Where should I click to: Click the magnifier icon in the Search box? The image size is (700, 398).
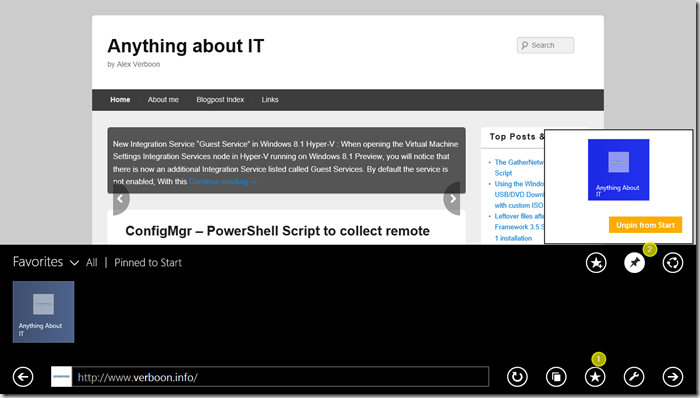pyautogui.click(x=525, y=45)
